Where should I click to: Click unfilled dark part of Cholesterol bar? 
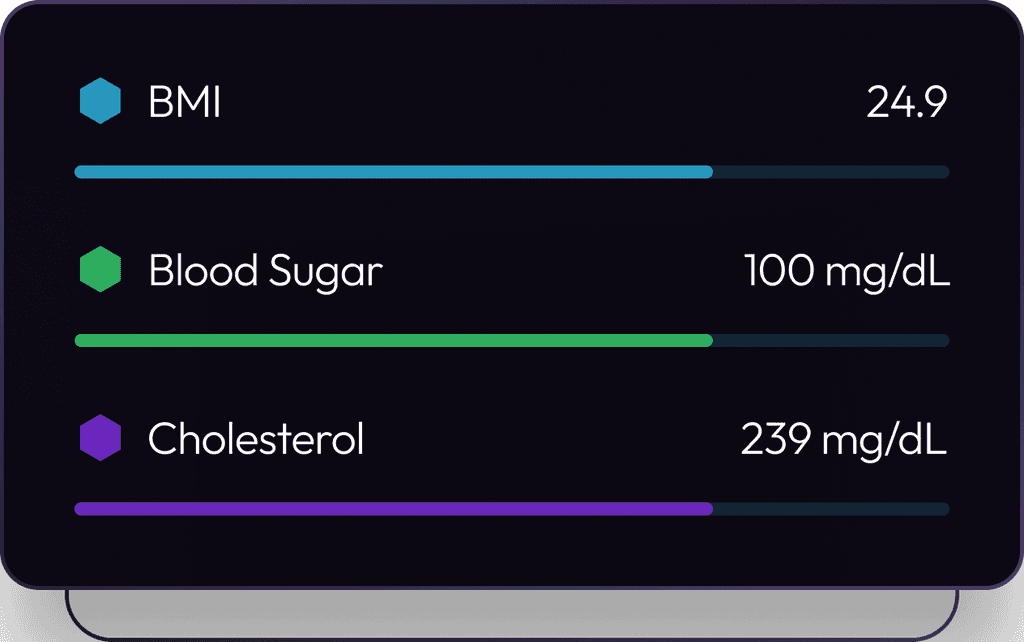point(830,509)
